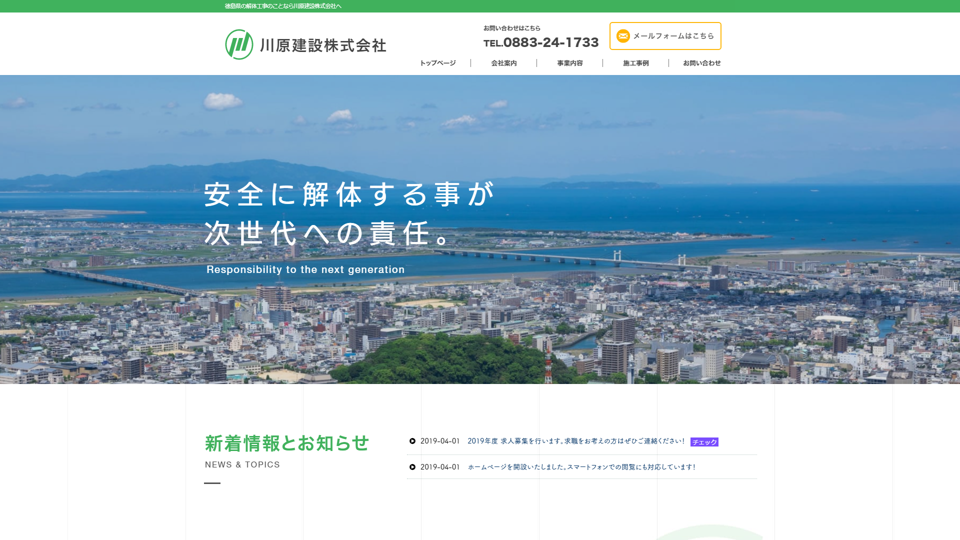
Task: Click the hero headline 安全に解体する事が
Action: click(x=349, y=193)
